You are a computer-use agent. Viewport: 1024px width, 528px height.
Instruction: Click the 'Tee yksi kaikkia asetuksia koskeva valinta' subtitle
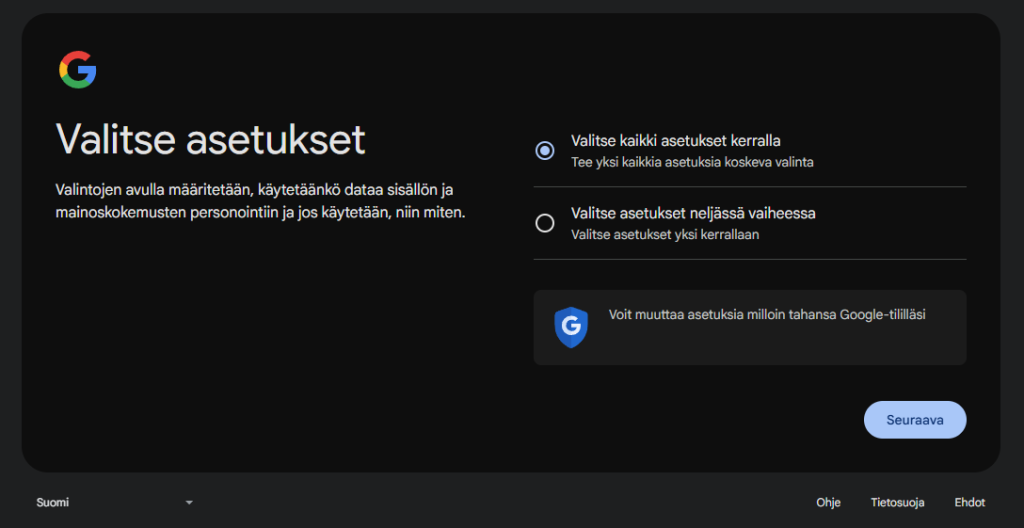coord(692,162)
